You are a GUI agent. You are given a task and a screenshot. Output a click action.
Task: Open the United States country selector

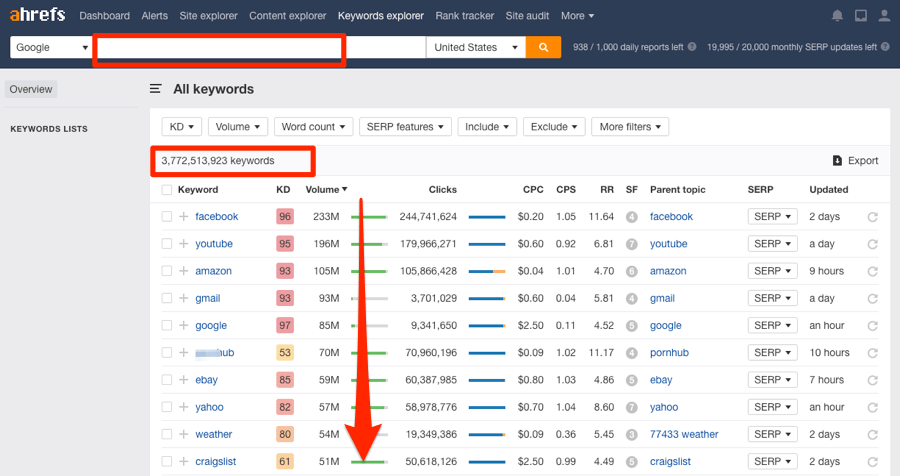(x=476, y=47)
